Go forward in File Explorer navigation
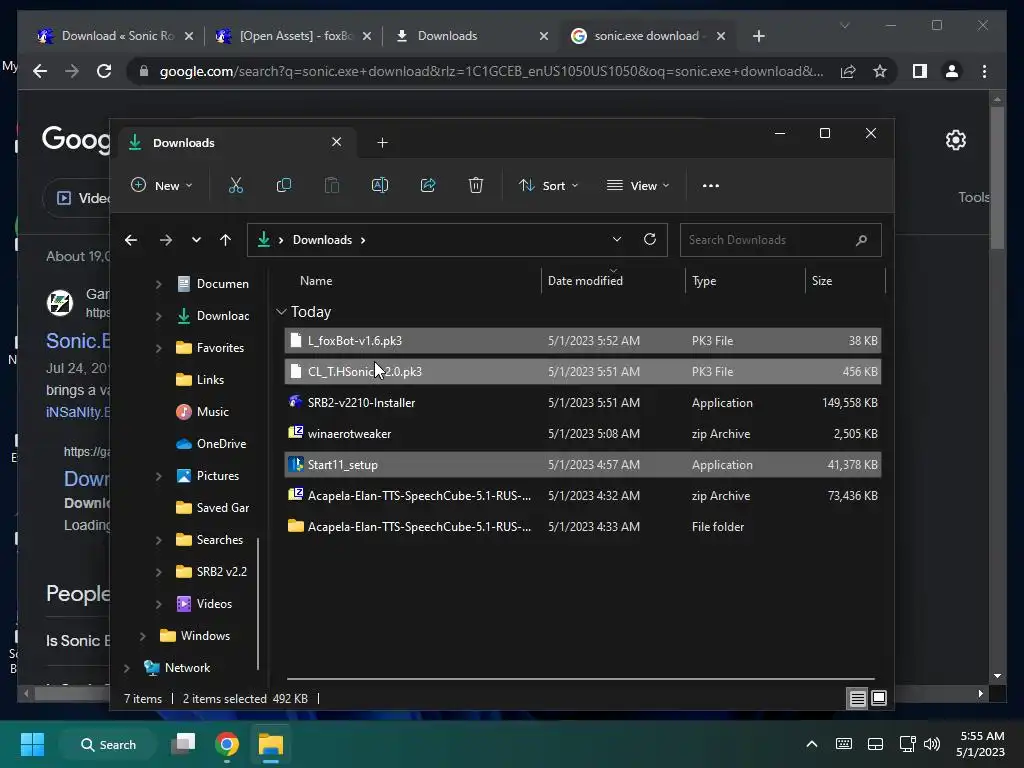 [166, 240]
